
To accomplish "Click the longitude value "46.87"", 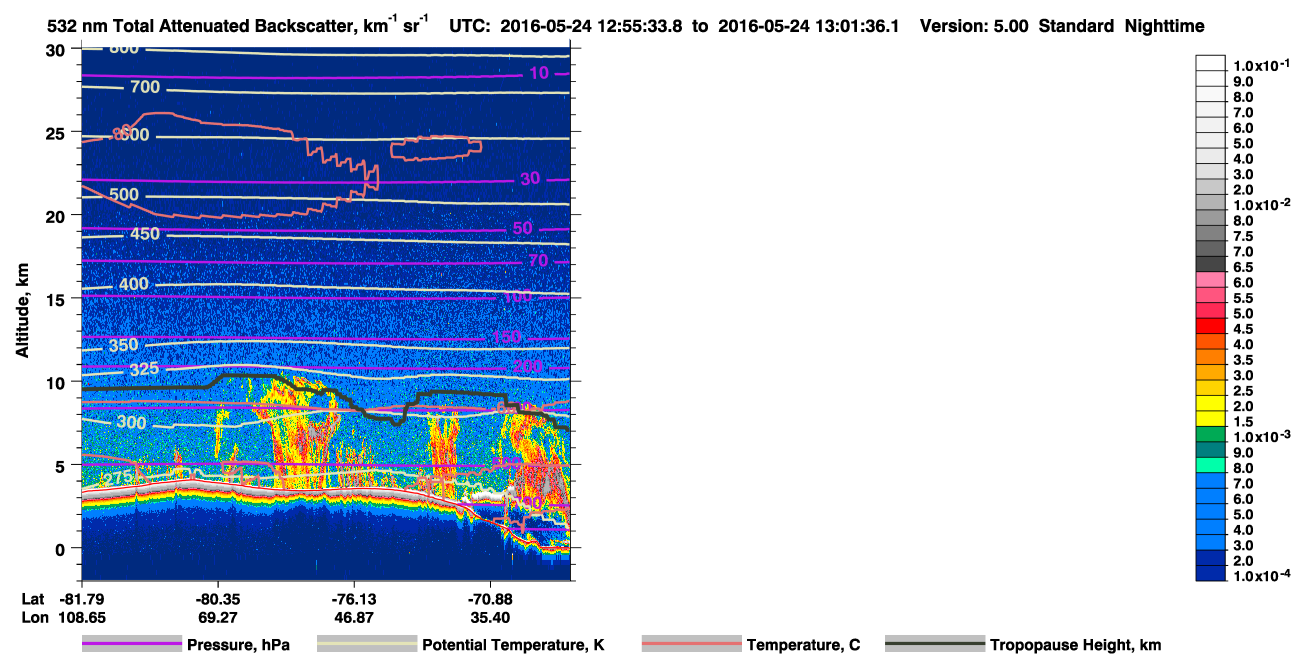I will (354, 618).
